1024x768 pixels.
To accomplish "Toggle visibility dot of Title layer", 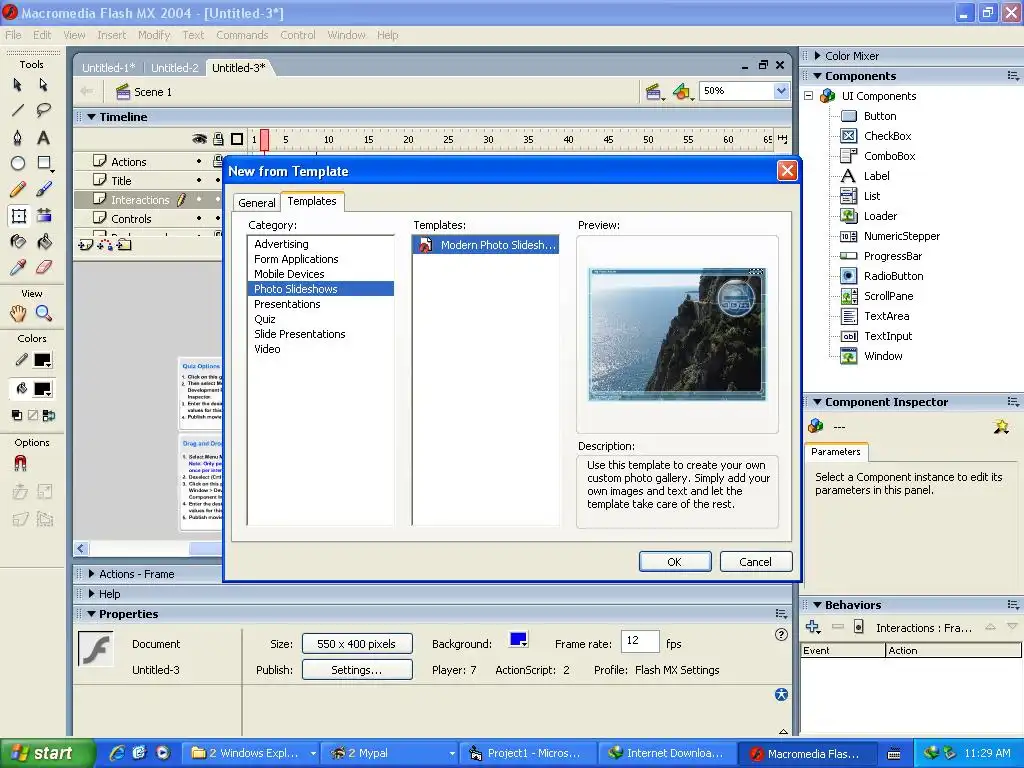I will coord(199,180).
